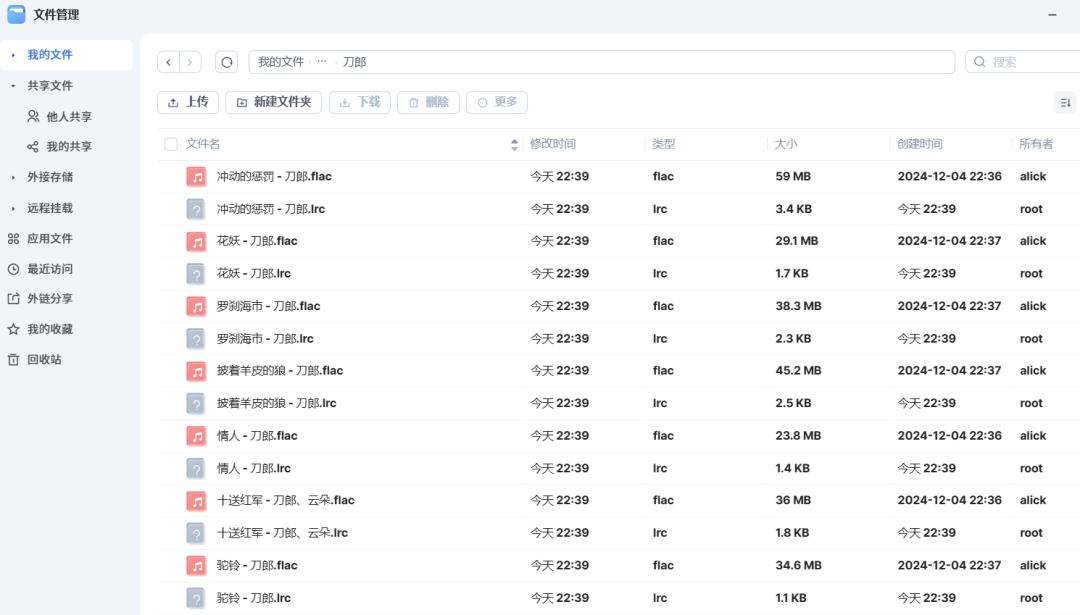Sort by 文件名 using sort arrows

[x=514, y=145]
